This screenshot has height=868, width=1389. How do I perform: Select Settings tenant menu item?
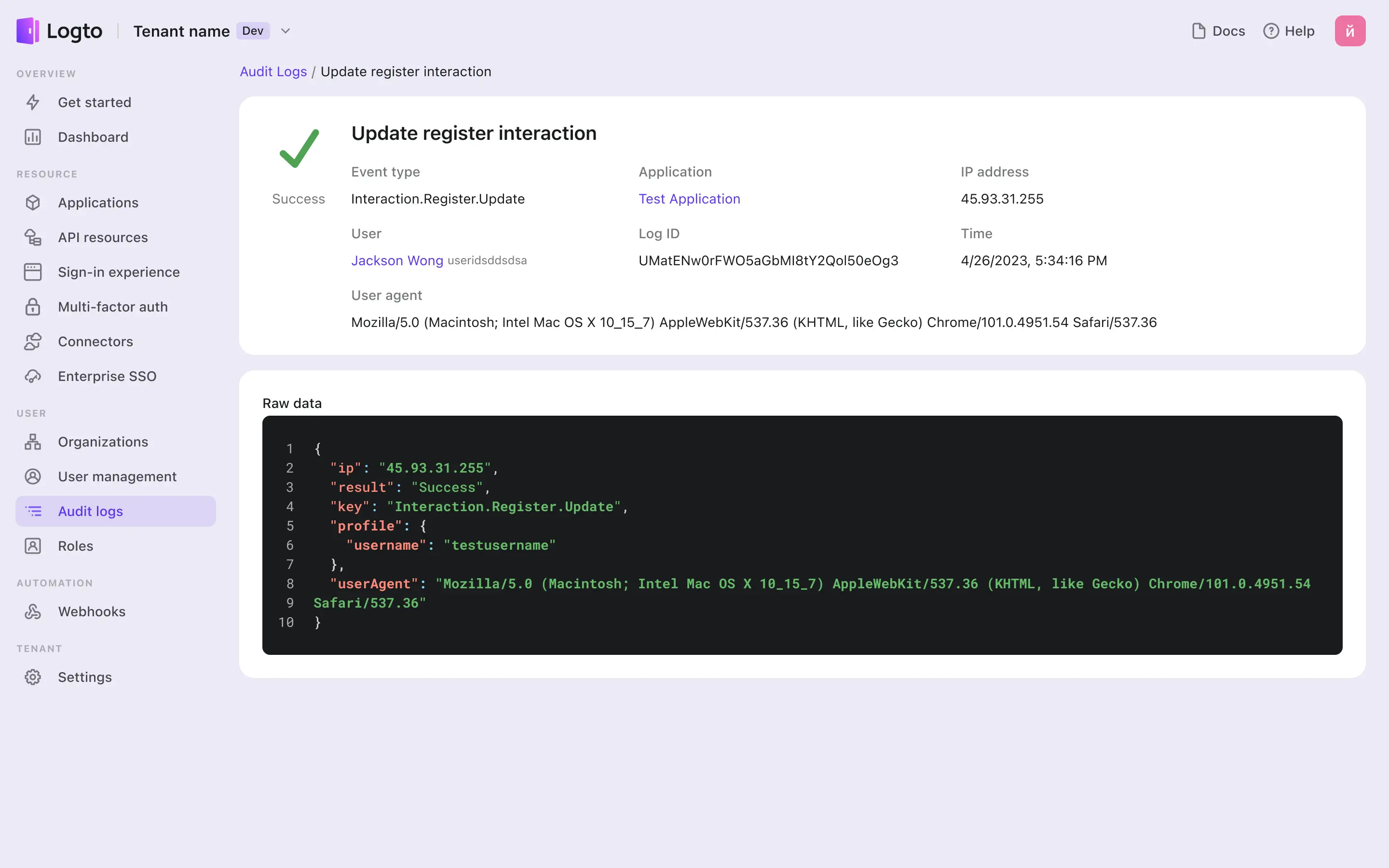pyautogui.click(x=84, y=677)
